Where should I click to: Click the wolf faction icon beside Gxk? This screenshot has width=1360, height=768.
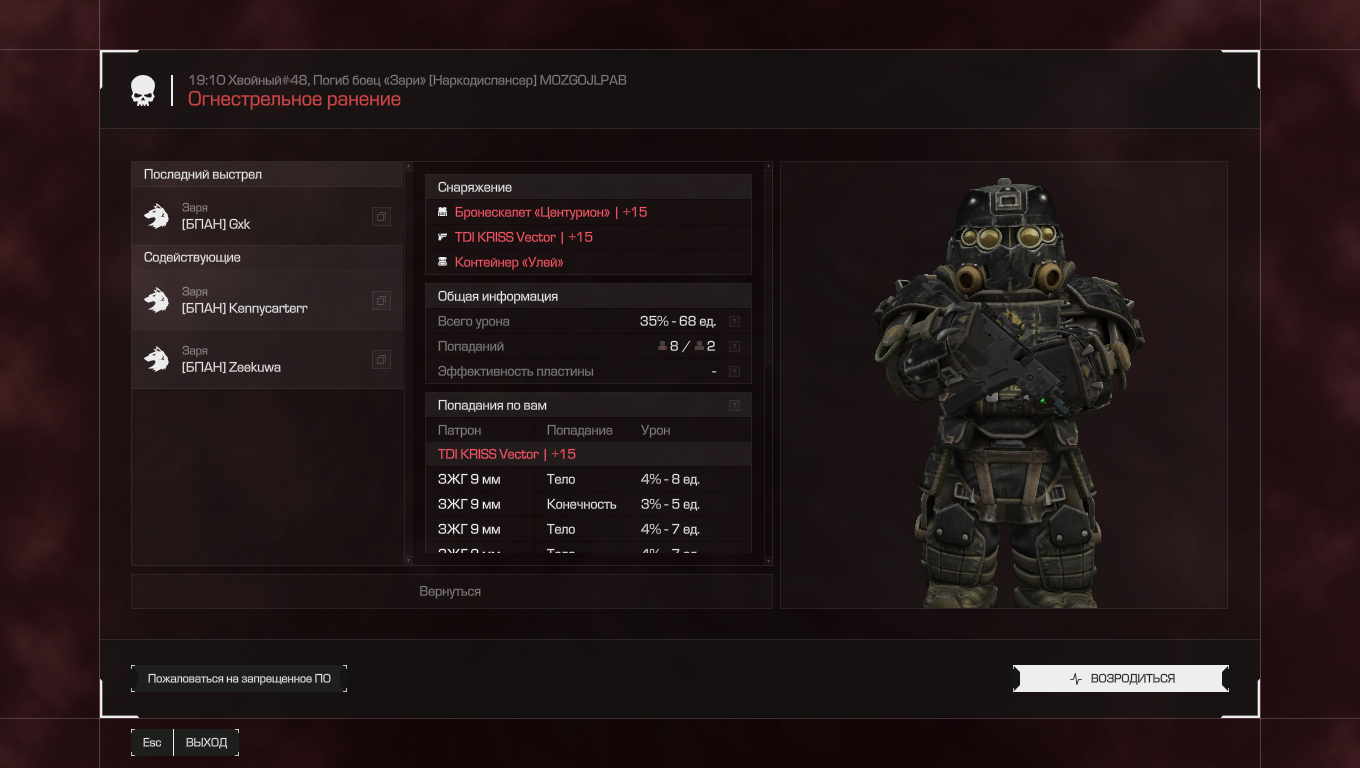pos(157,216)
